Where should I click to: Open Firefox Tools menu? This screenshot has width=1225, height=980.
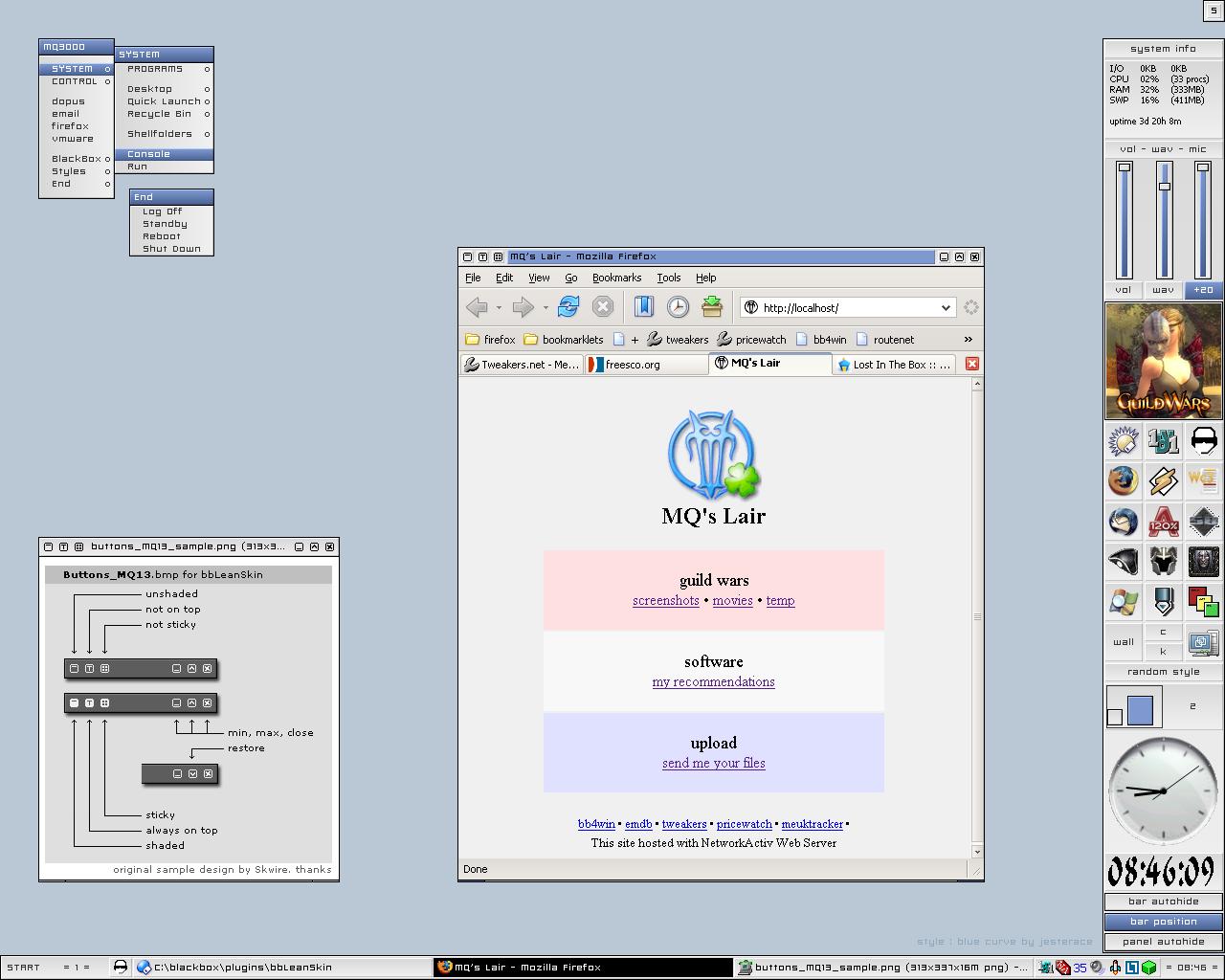coord(668,278)
